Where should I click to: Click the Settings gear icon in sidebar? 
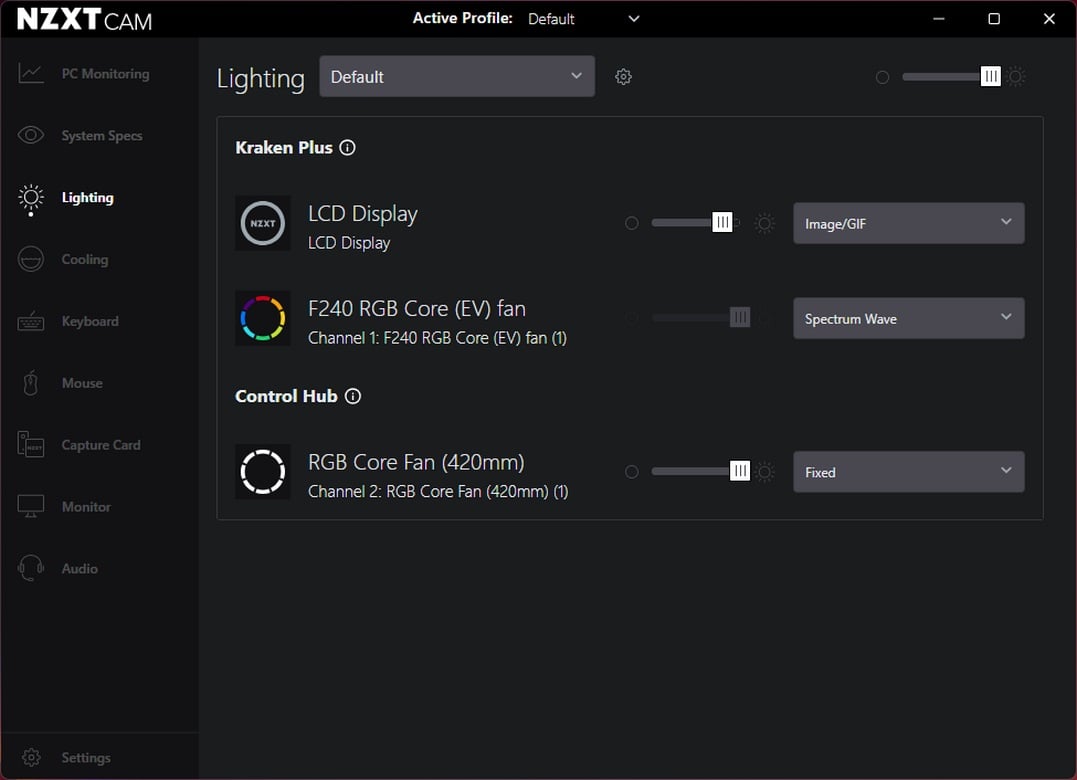[x=31, y=757]
